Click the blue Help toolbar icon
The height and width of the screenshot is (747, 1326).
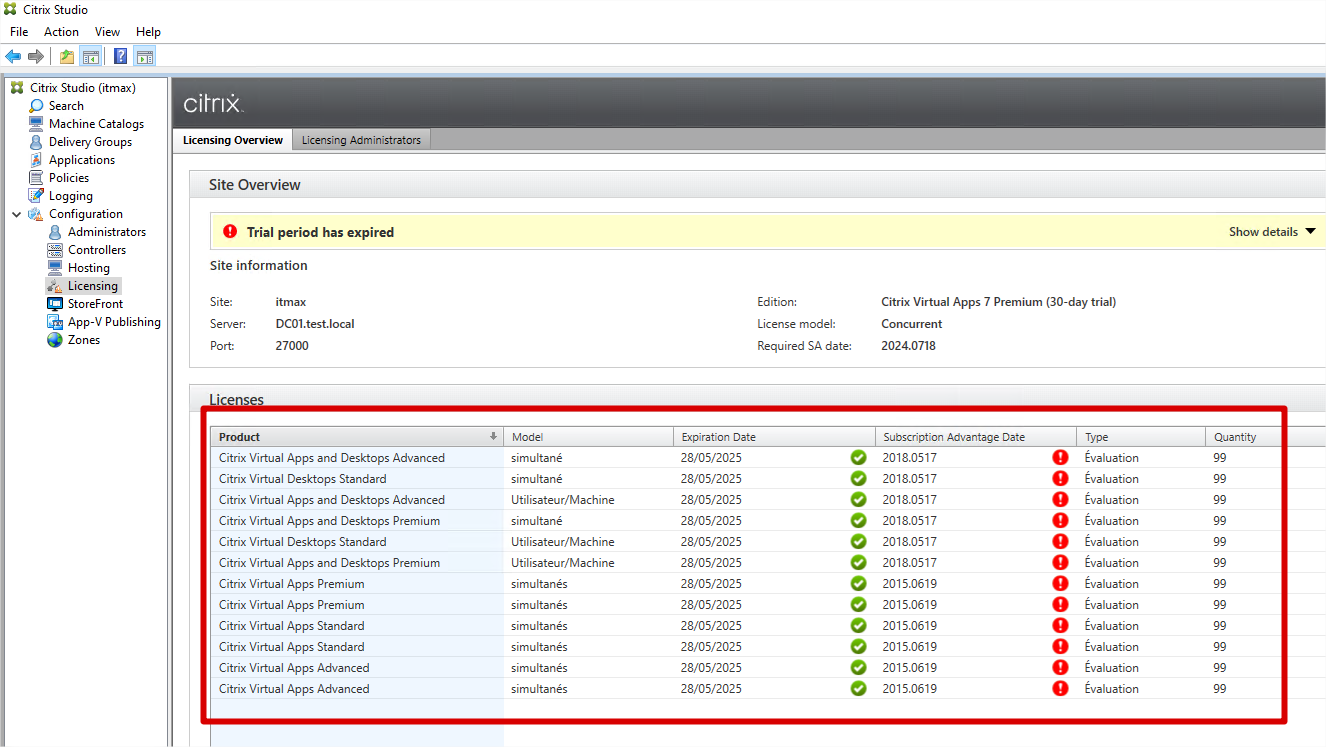point(121,57)
